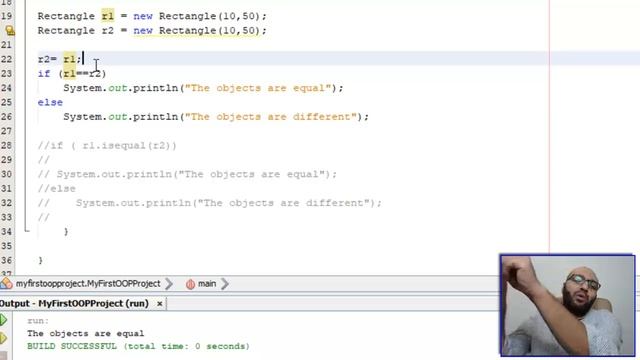Click the "run:" line in Output
Screen dimensions: 640x360
click(x=38, y=321)
